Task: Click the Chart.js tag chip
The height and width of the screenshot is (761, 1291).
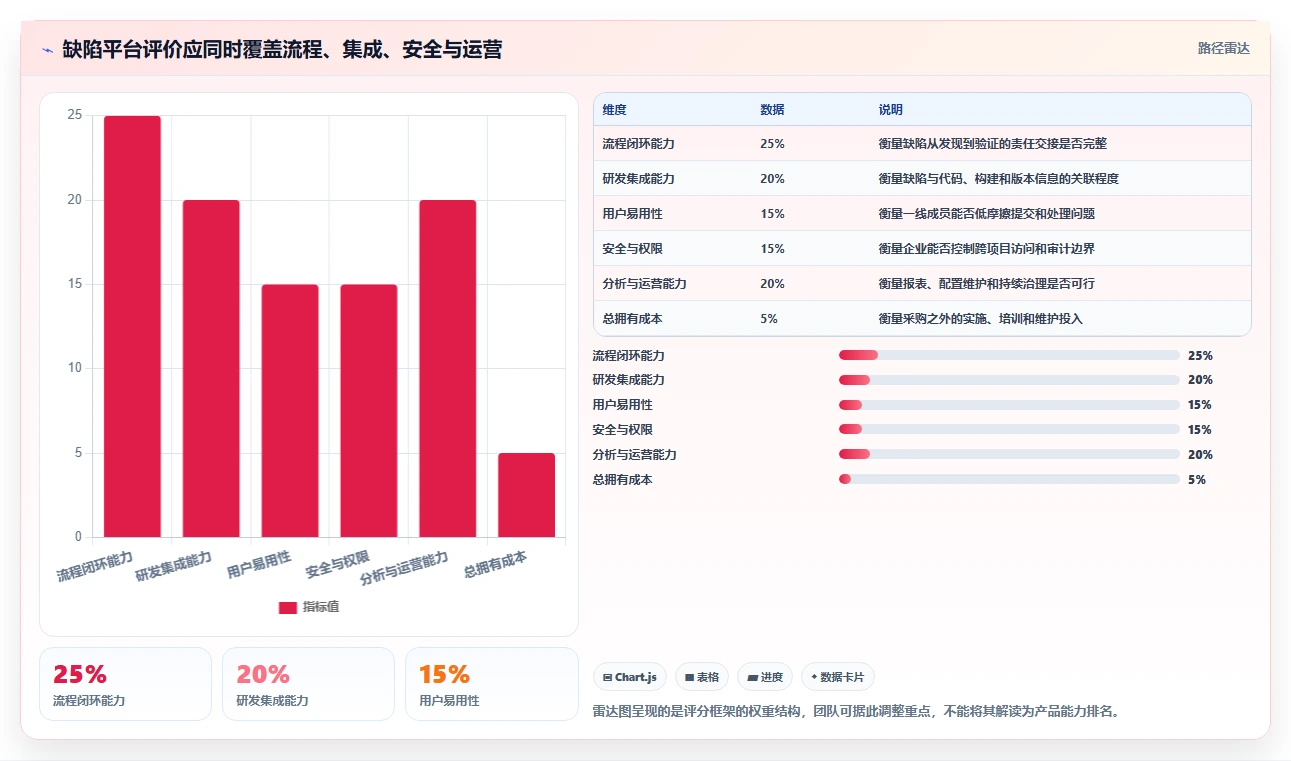Action: pos(630,677)
